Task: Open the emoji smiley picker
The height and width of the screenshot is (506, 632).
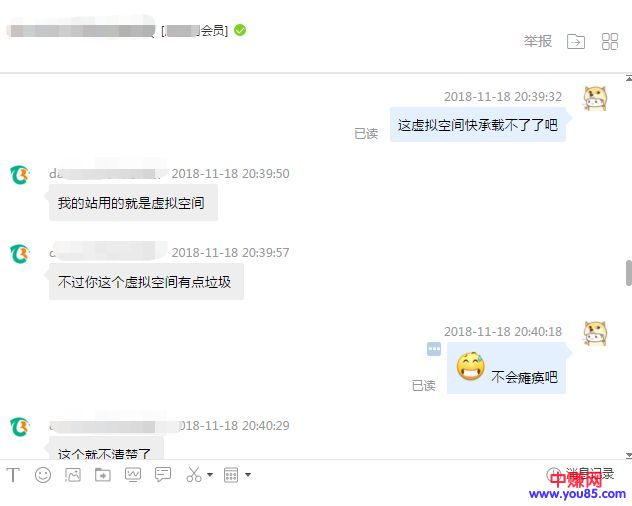Action: coord(43,475)
